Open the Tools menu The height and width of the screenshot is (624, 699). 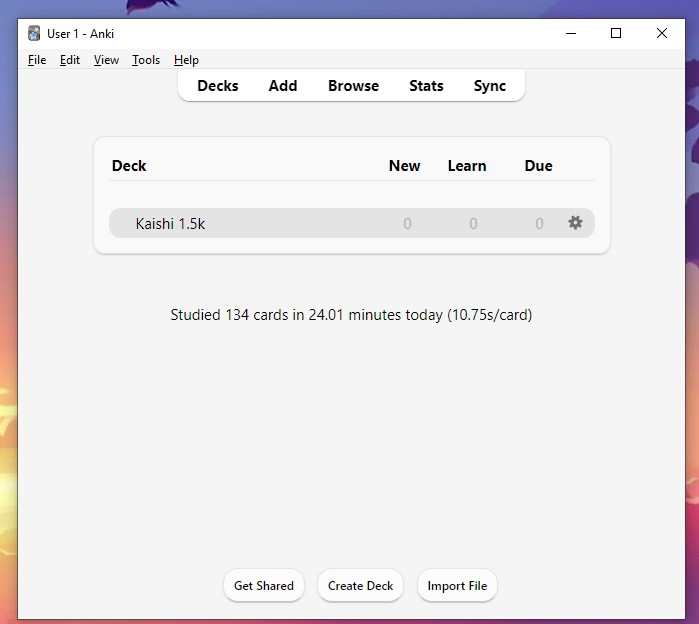(x=146, y=60)
